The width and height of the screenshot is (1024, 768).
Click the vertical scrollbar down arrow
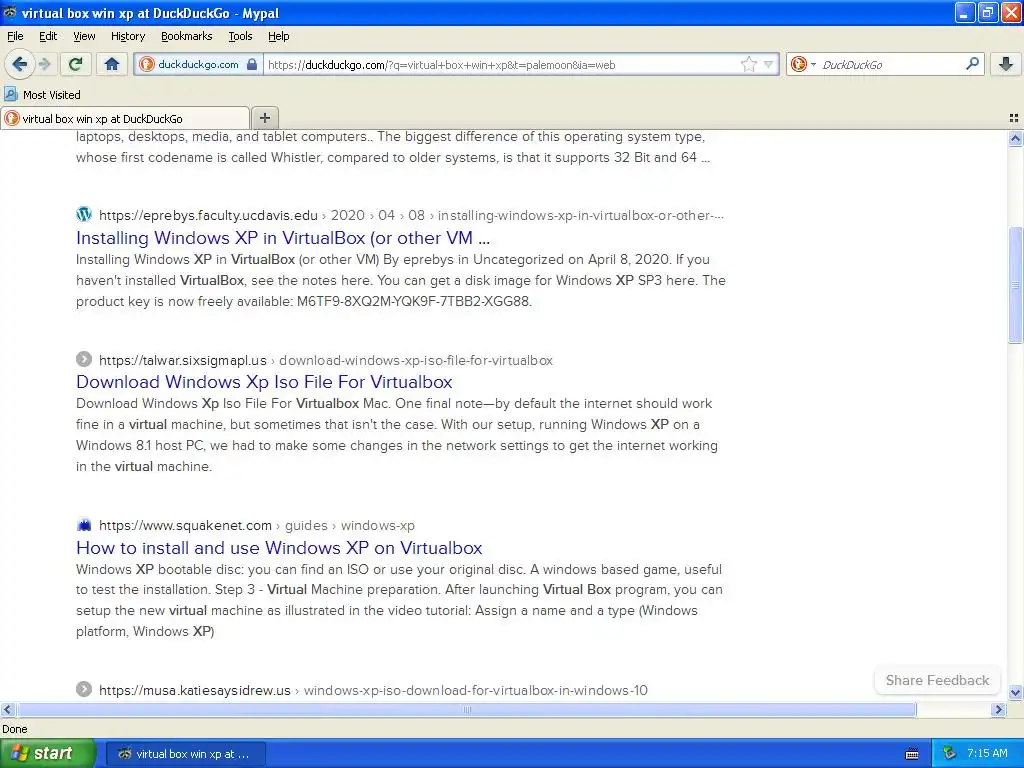pos(1015,692)
